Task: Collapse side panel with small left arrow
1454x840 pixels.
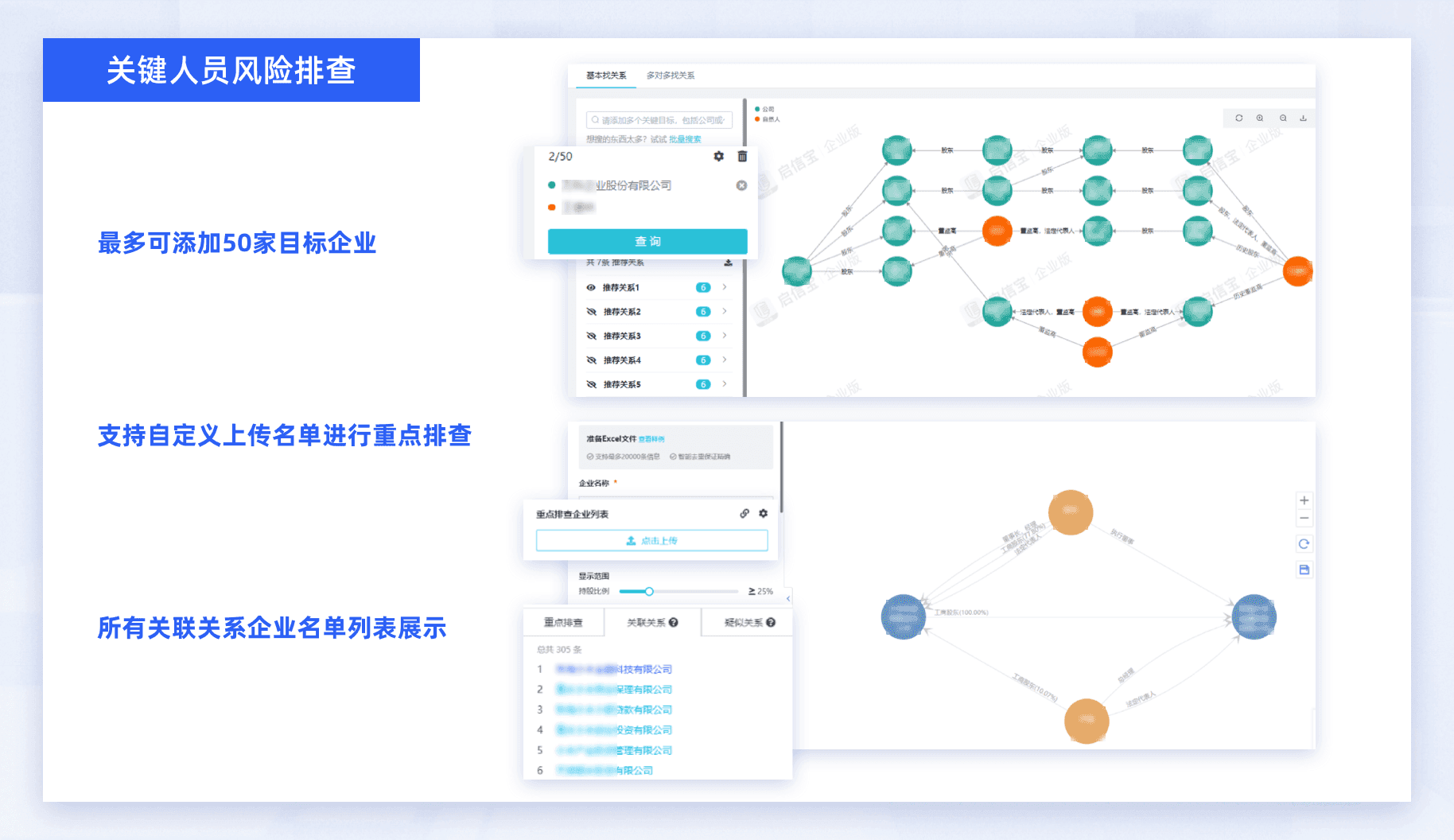Action: pos(788,598)
